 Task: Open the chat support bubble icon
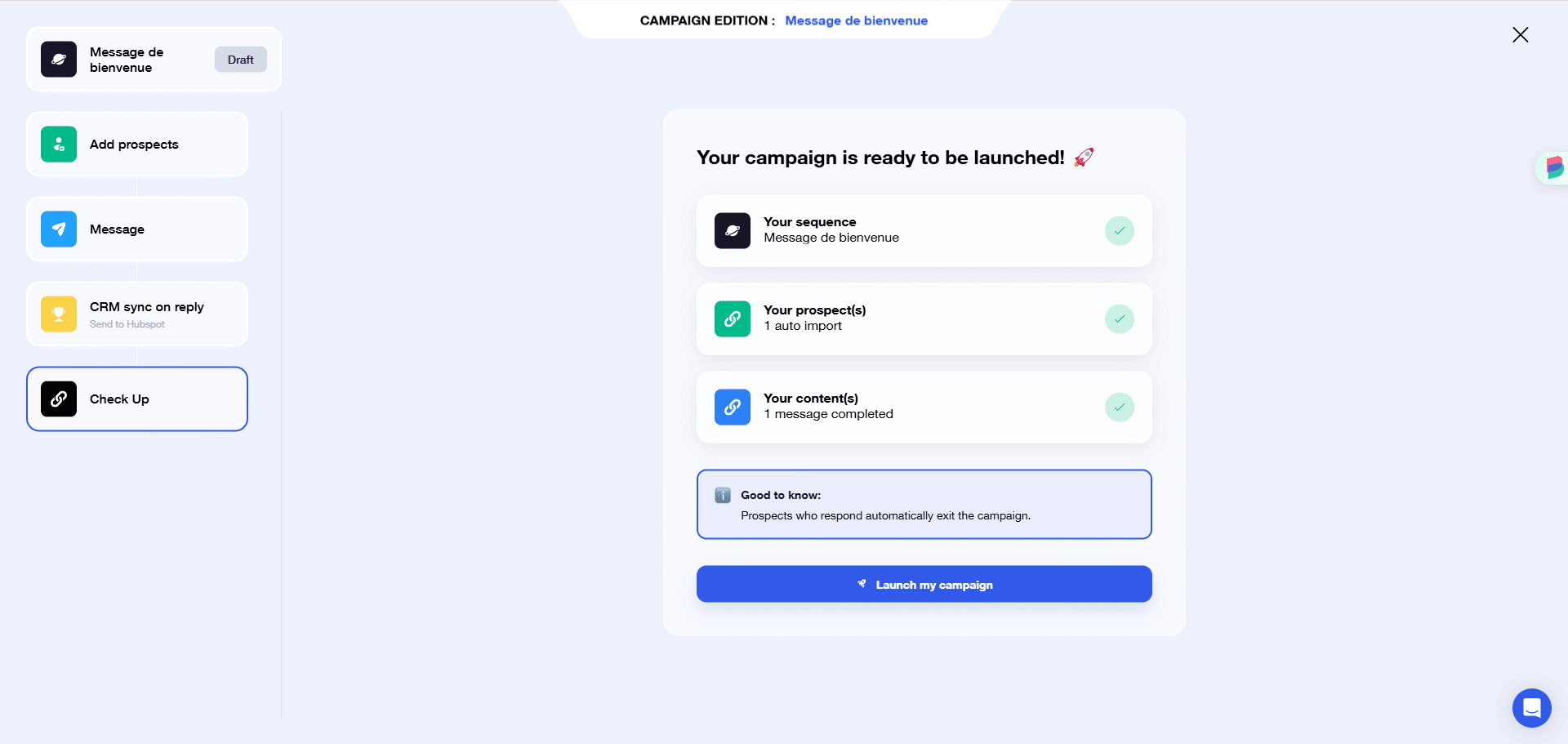pyautogui.click(x=1532, y=708)
